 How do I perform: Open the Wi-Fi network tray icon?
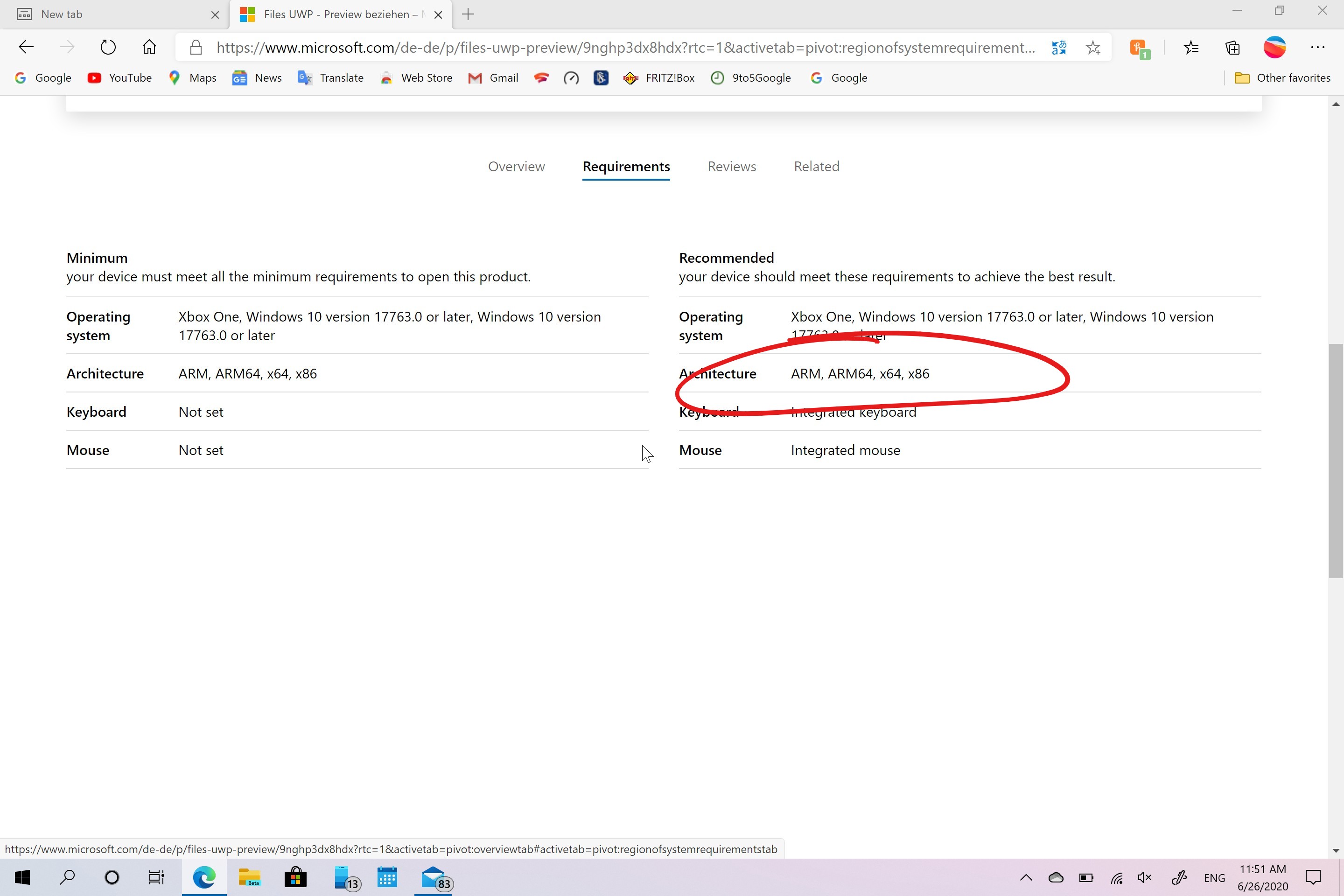click(1117, 878)
